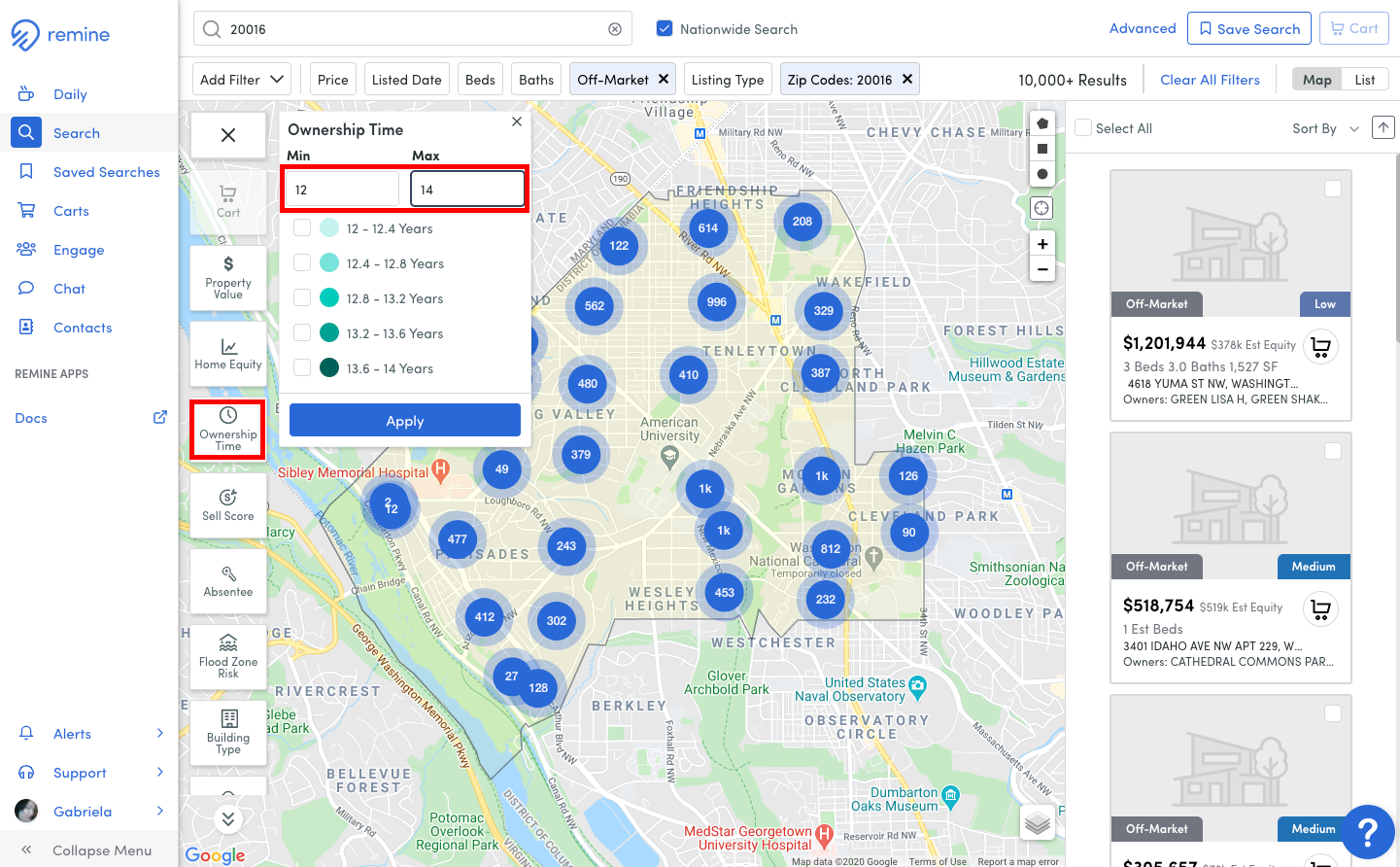Open the Sell Score filter

[228, 505]
